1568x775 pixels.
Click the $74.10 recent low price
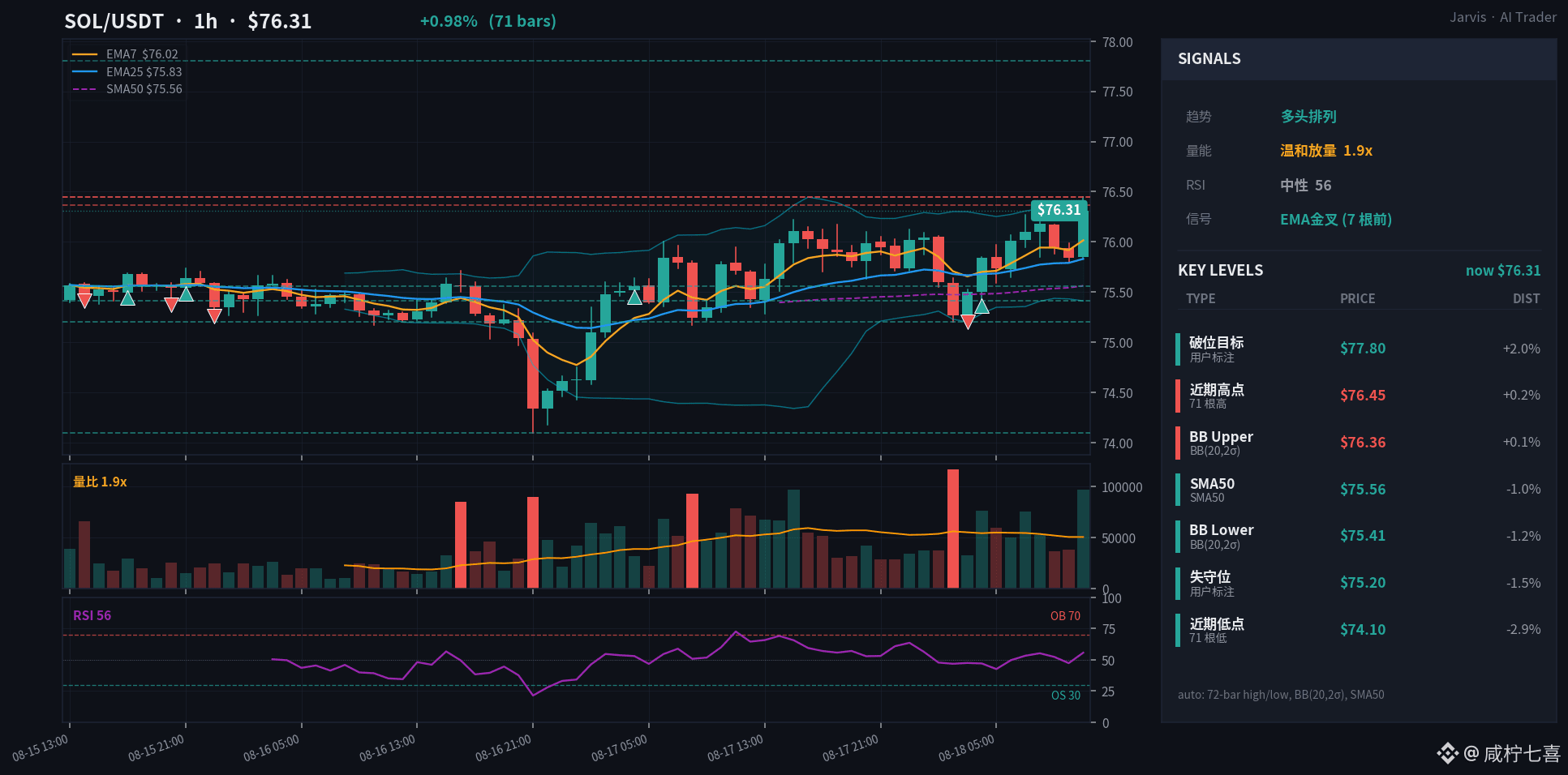[1363, 630]
